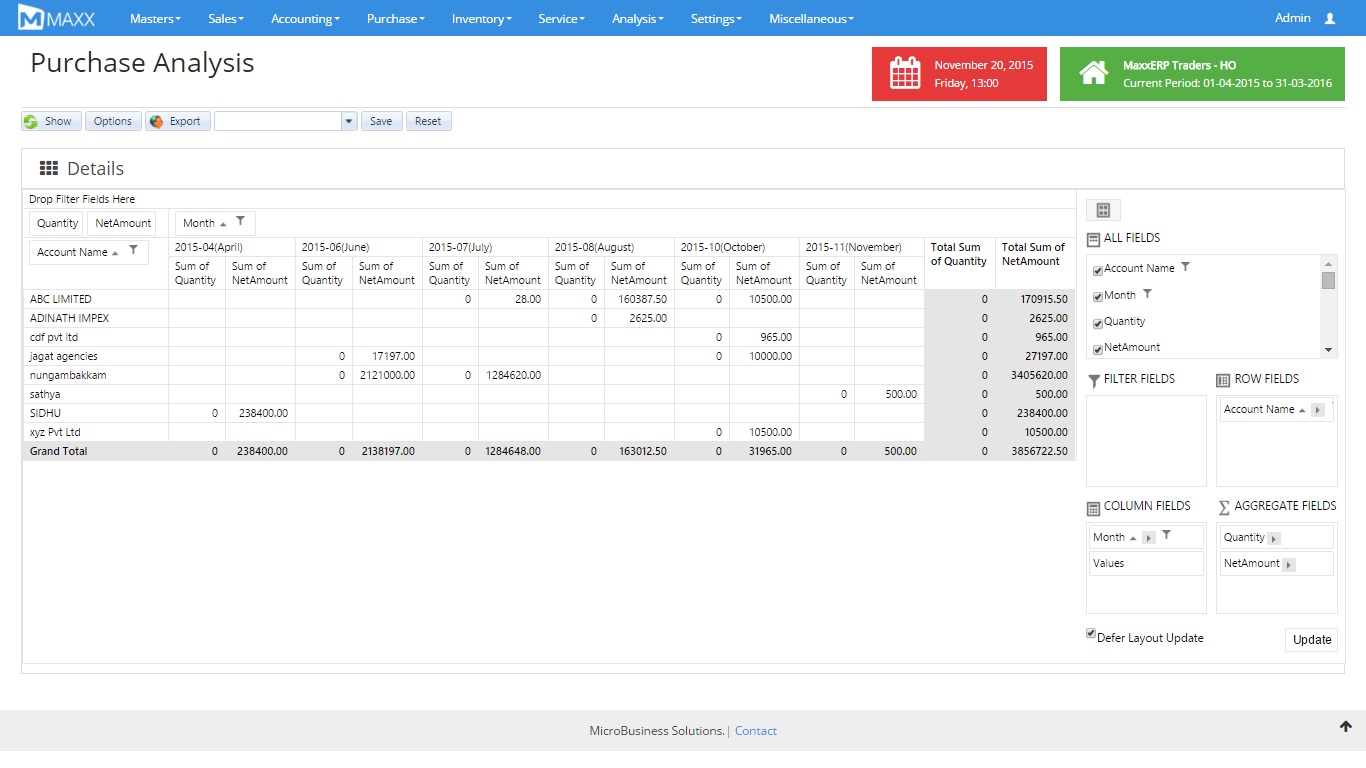Image resolution: width=1366 pixels, height=768 pixels.
Task: Expand the Quantity aggregate field arrow
Action: pyautogui.click(x=1273, y=538)
